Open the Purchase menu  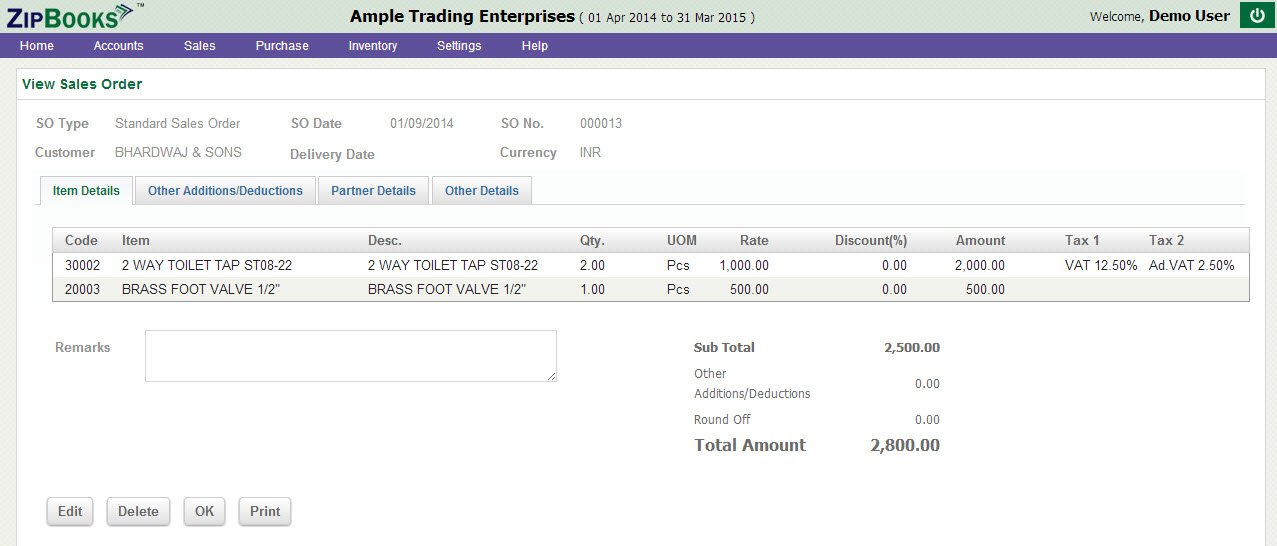pos(282,46)
